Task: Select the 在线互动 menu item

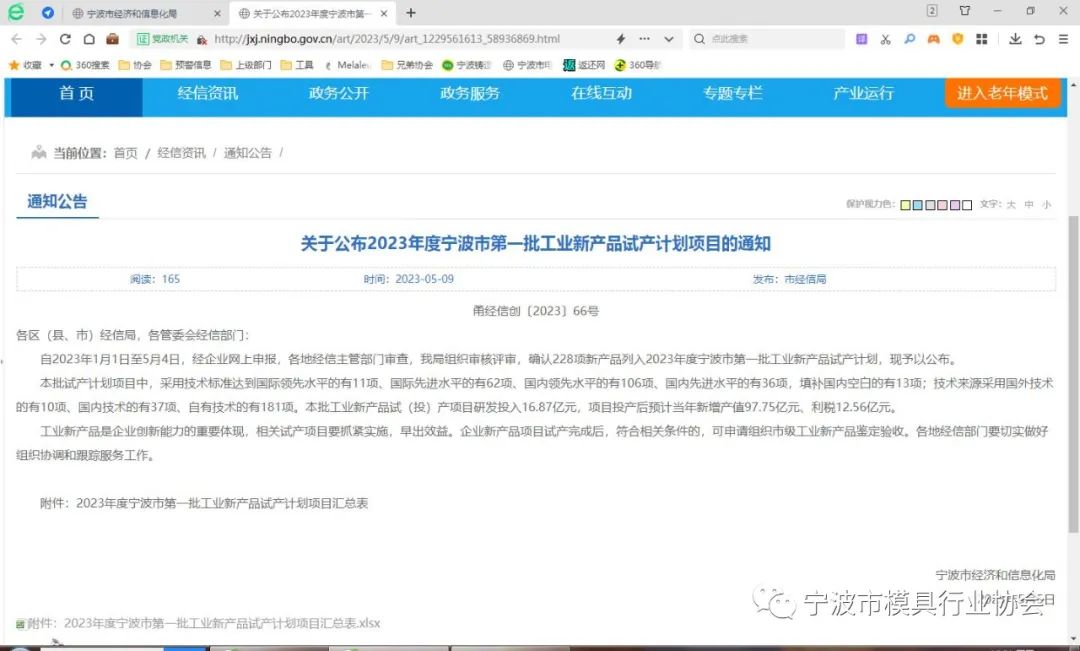Action: [601, 93]
